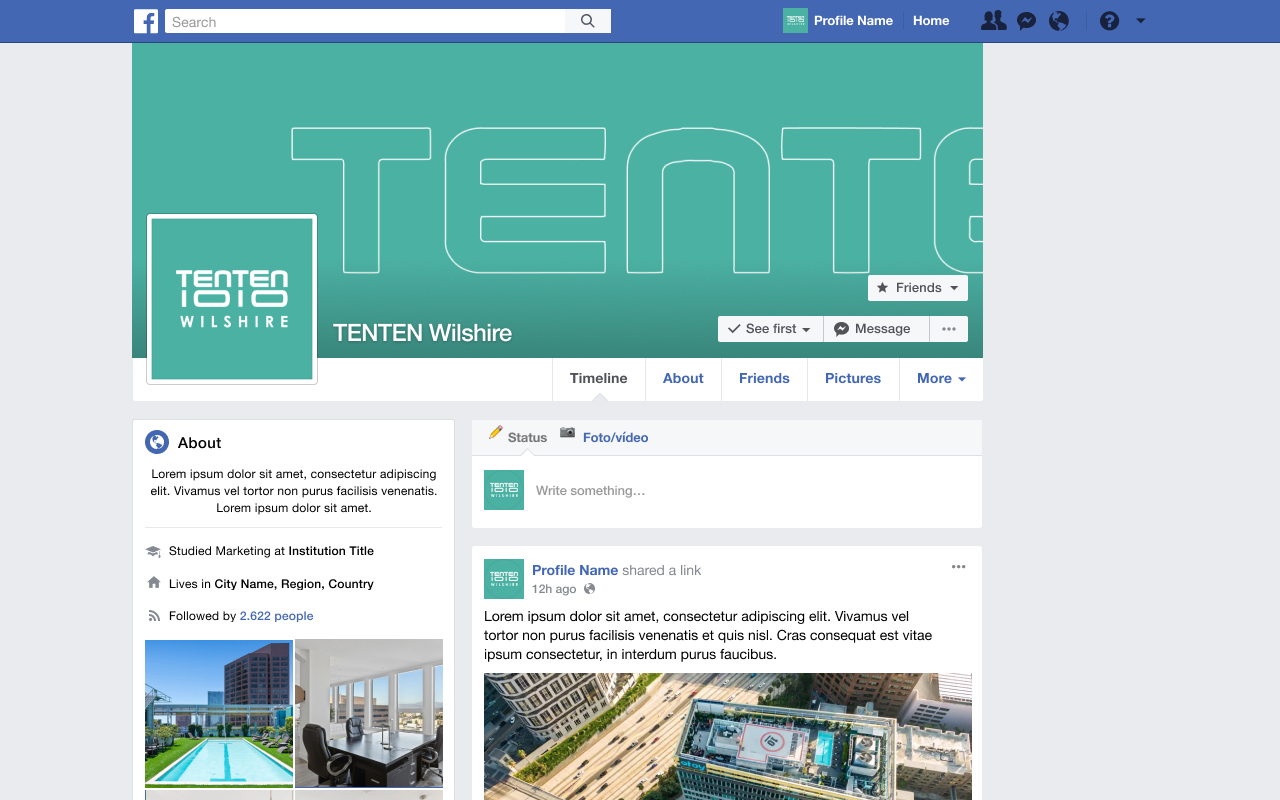This screenshot has height=800, width=1280.
Task: Click the camera icon next to Foto/vídeo
Action: [568, 433]
